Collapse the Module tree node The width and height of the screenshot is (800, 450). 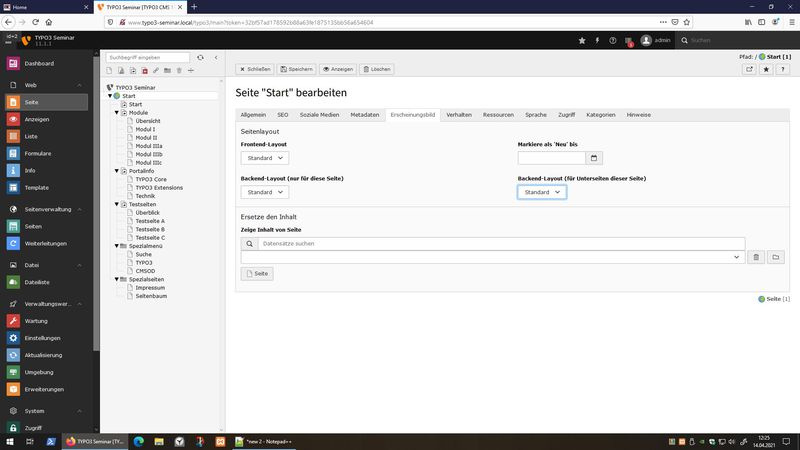[117, 113]
